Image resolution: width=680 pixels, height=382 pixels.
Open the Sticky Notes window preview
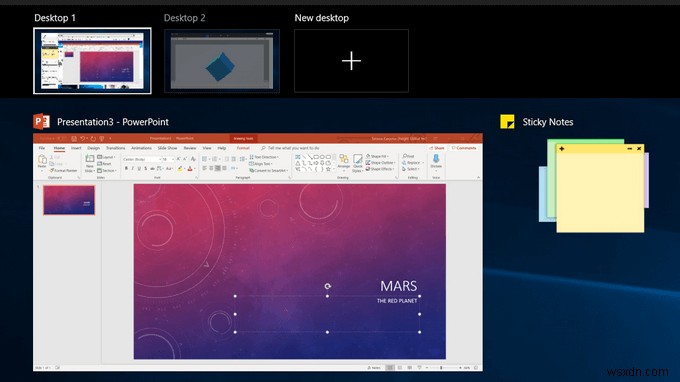[594, 186]
